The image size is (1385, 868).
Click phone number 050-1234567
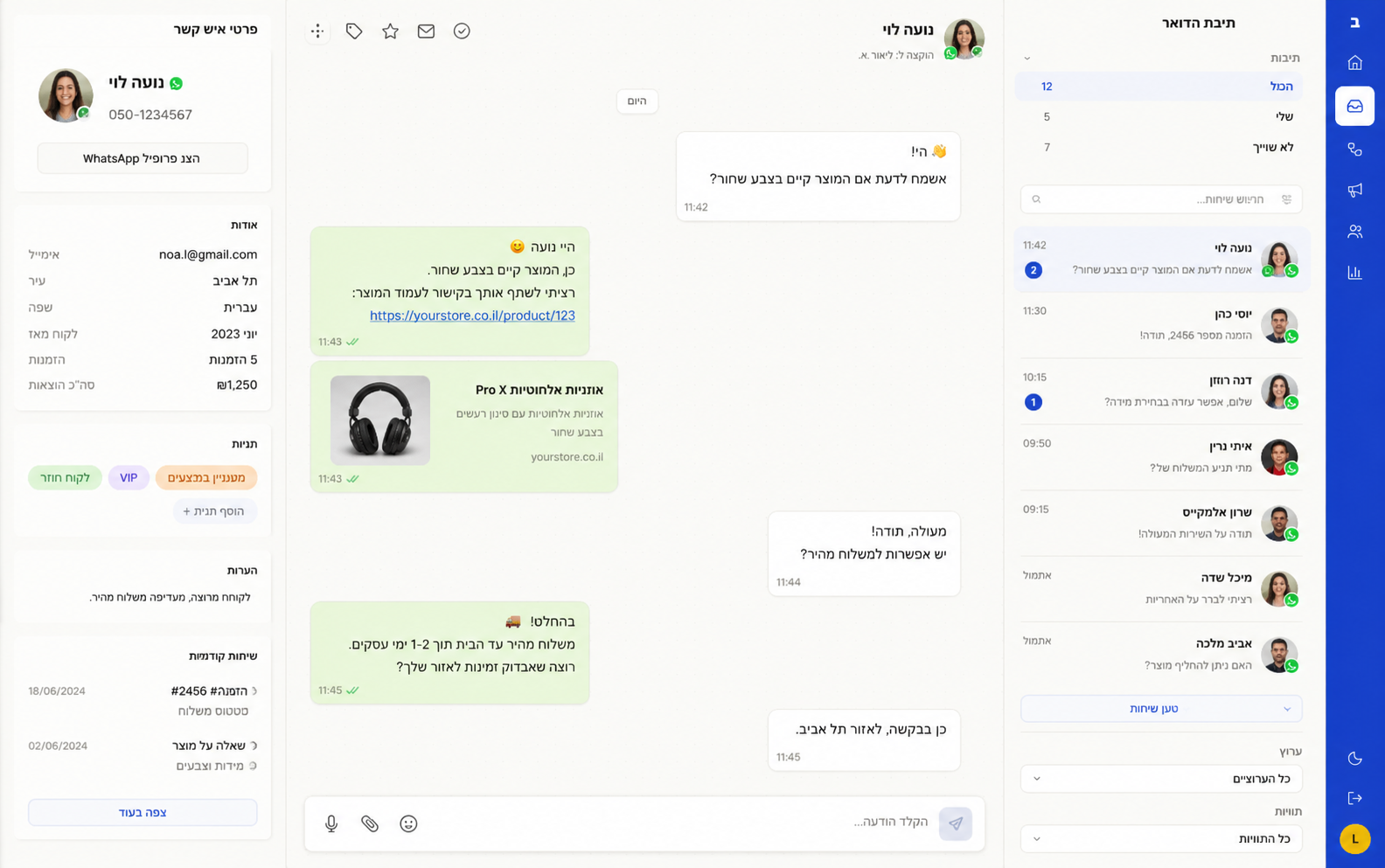pos(150,115)
